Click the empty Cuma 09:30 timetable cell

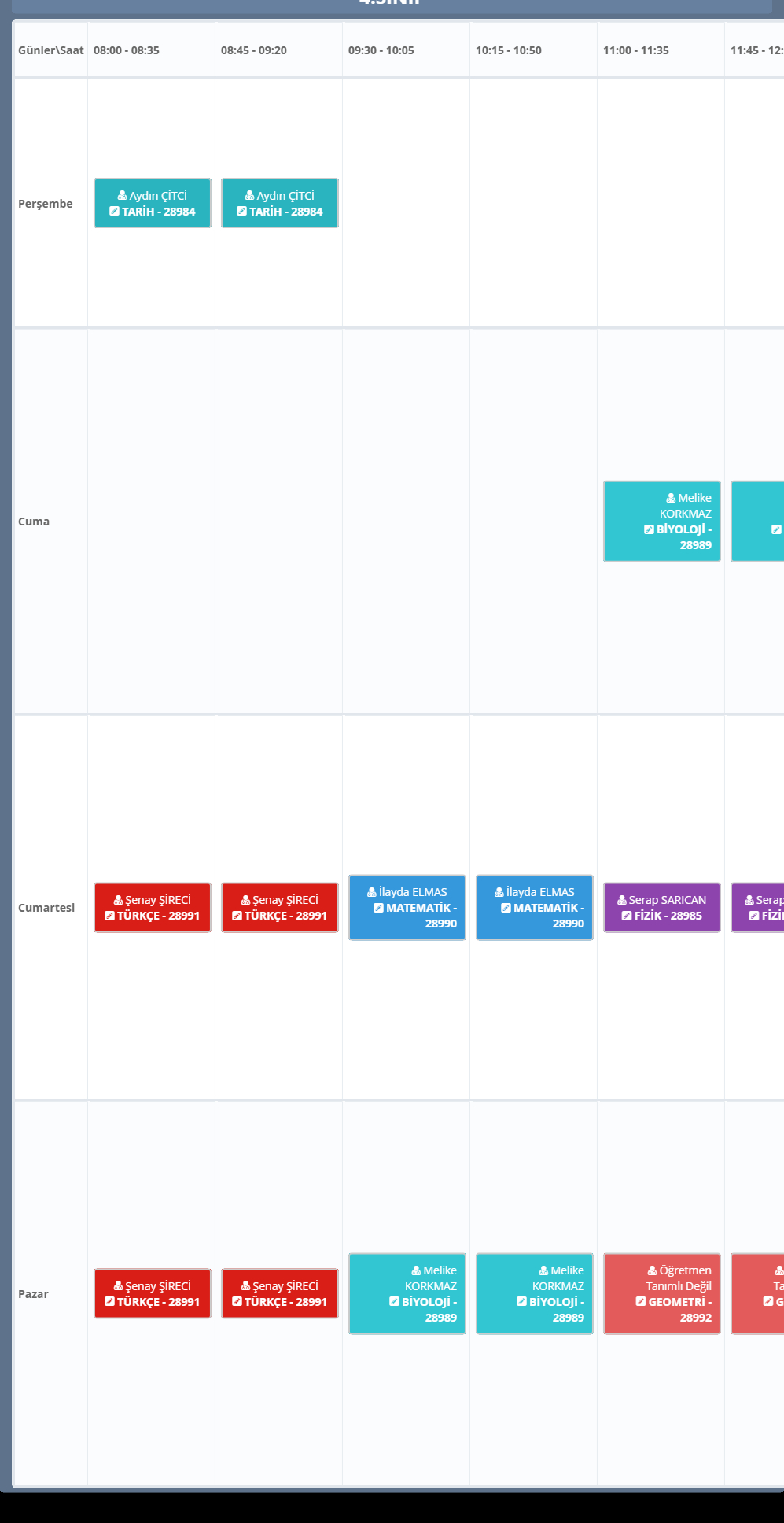406,522
